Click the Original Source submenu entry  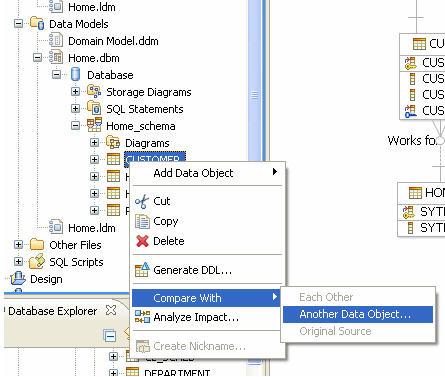pos(358,331)
